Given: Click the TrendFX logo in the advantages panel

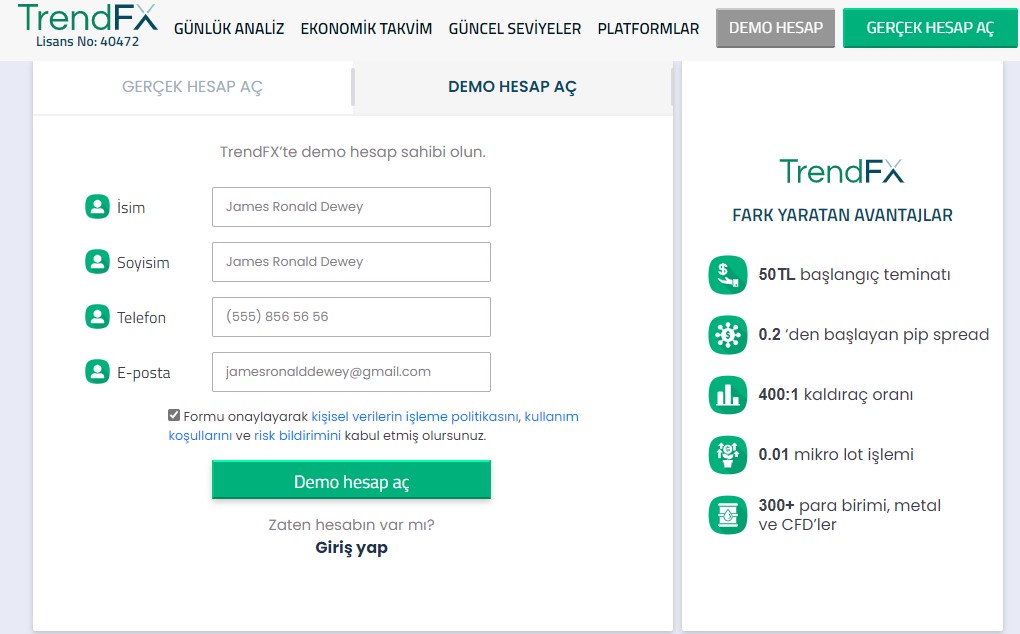Looking at the screenshot, I should pyautogui.click(x=842, y=172).
